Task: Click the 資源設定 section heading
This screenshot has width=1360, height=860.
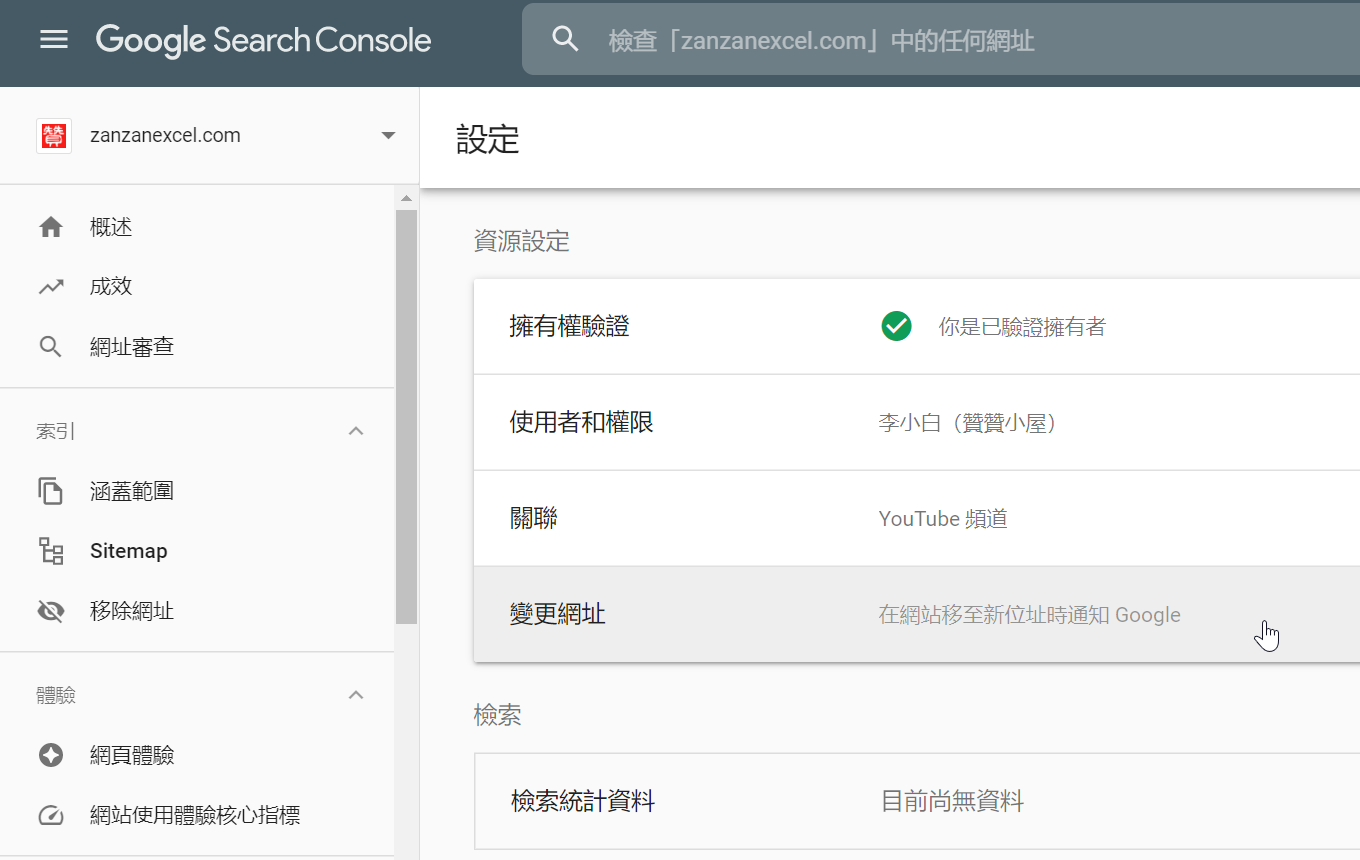Action: click(x=521, y=241)
